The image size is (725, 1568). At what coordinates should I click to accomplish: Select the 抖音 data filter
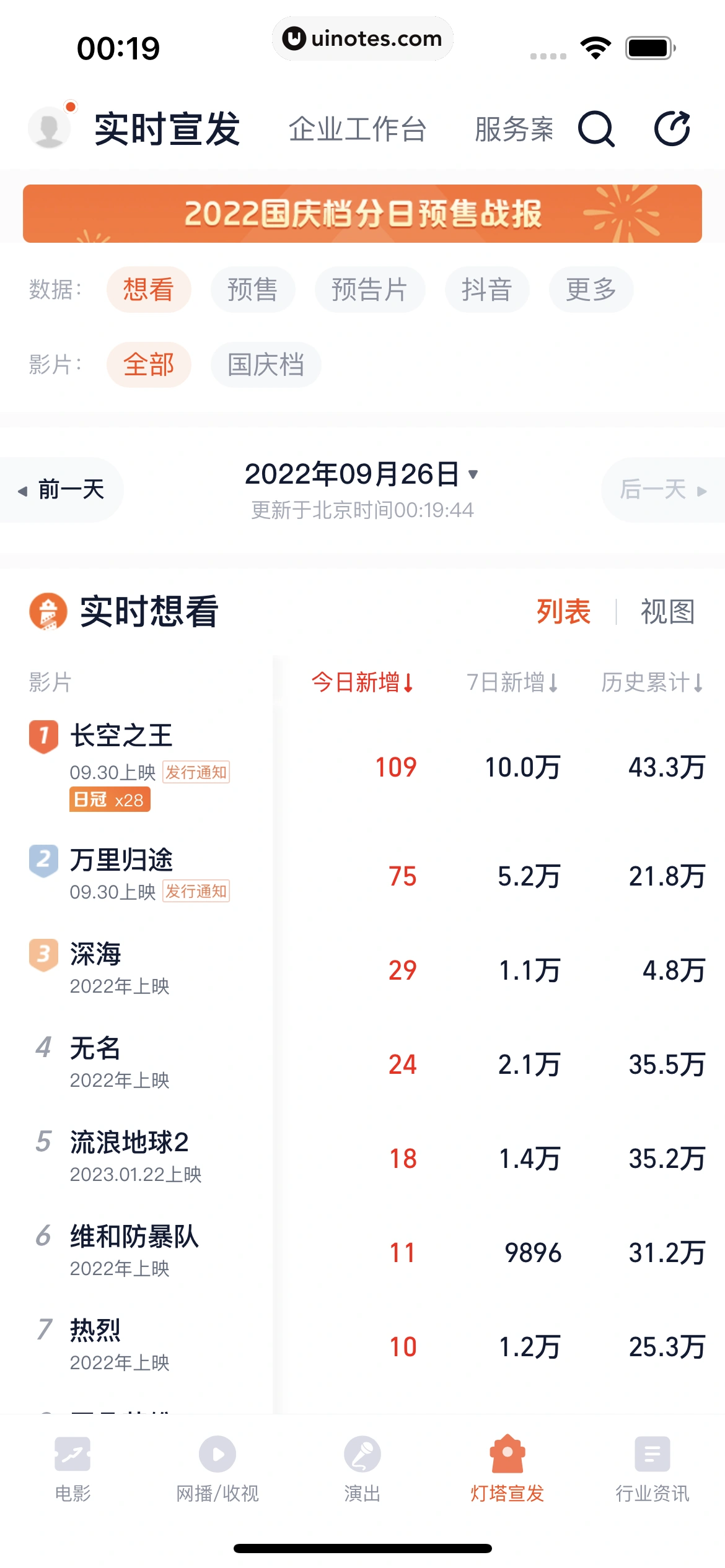pyautogui.click(x=486, y=289)
